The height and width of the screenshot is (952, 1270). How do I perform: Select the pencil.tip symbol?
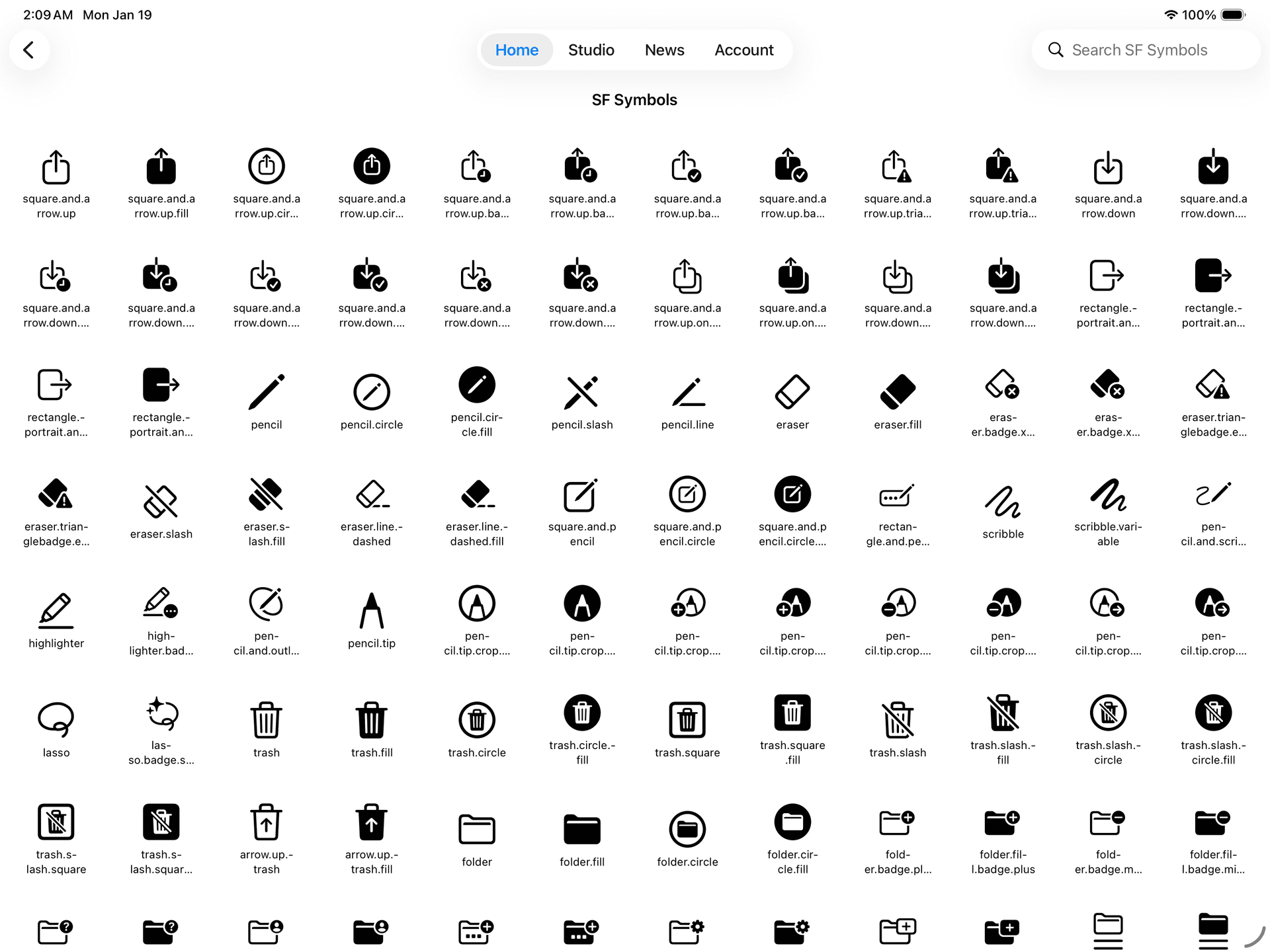coord(371,610)
